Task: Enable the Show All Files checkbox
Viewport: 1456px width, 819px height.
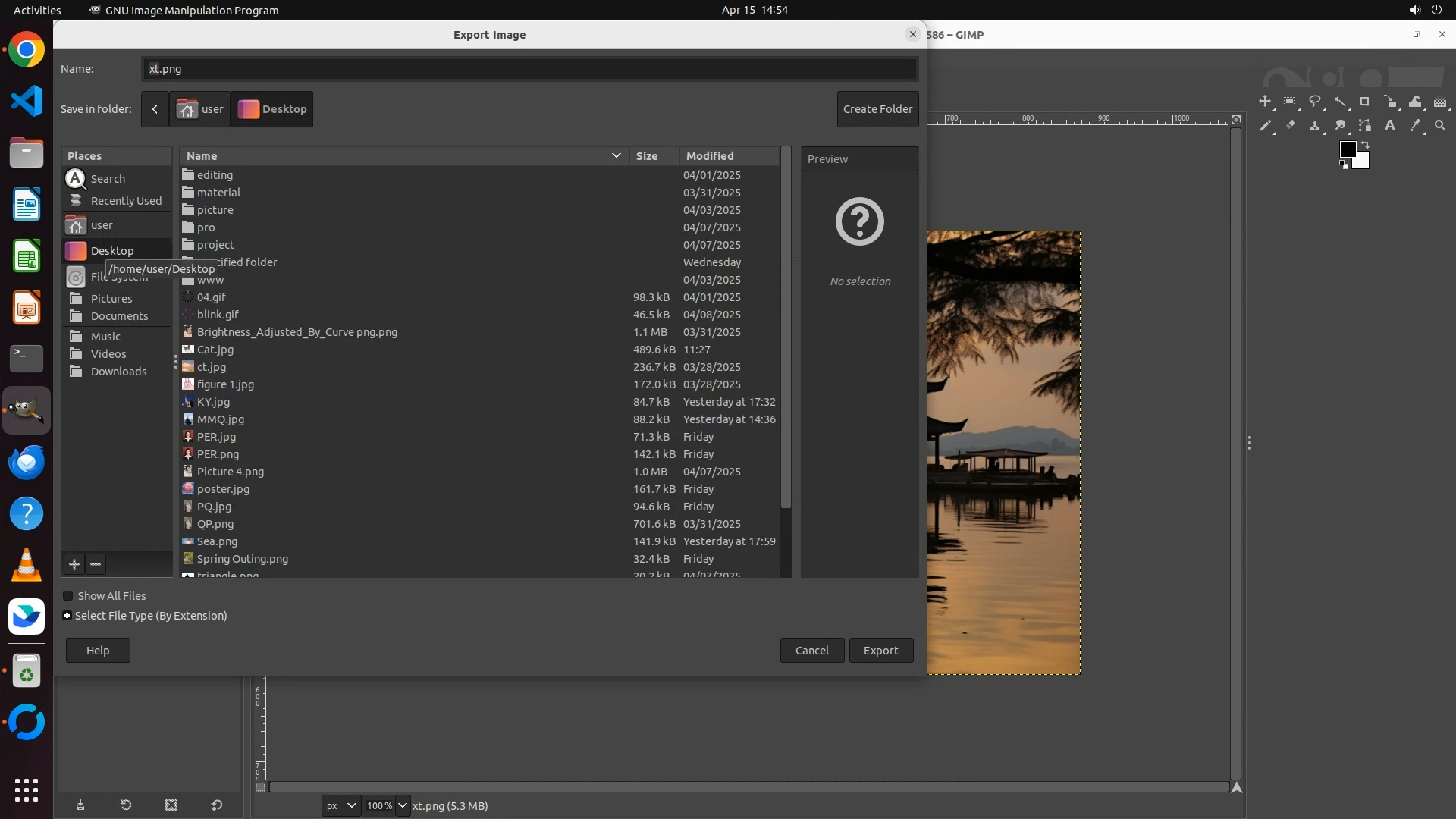Action: (68, 596)
